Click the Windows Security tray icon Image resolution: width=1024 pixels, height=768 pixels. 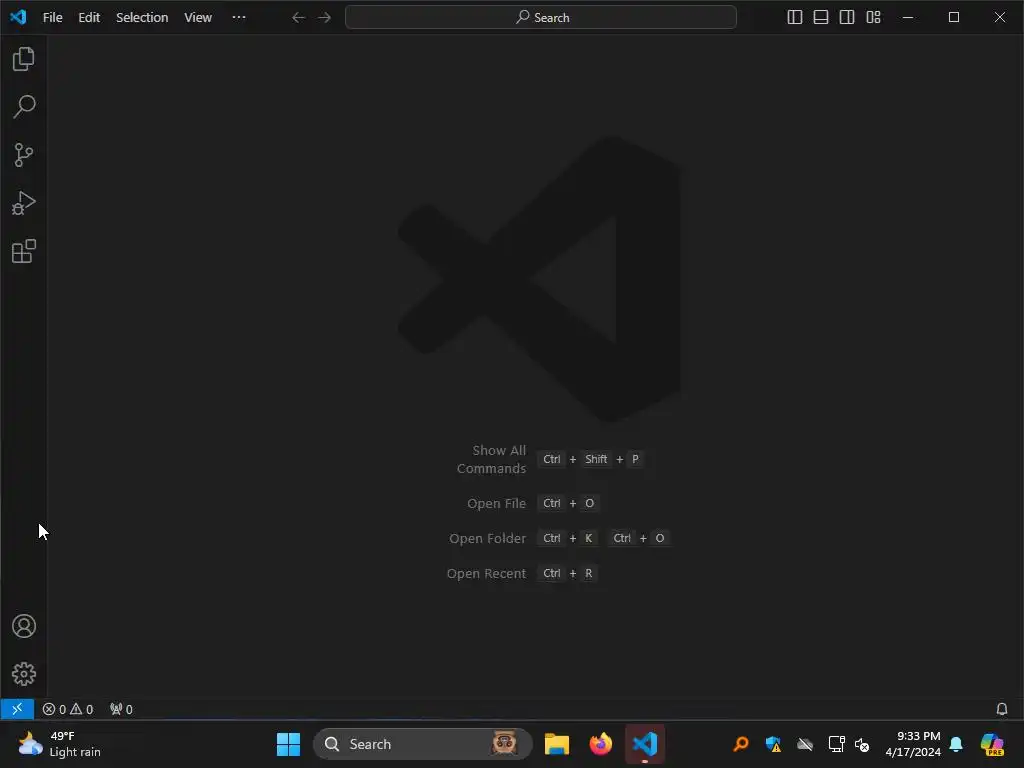[773, 744]
